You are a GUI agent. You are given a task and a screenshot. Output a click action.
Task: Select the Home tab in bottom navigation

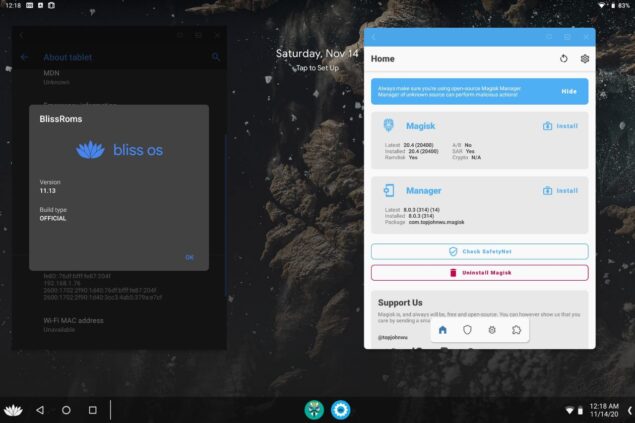coord(443,329)
